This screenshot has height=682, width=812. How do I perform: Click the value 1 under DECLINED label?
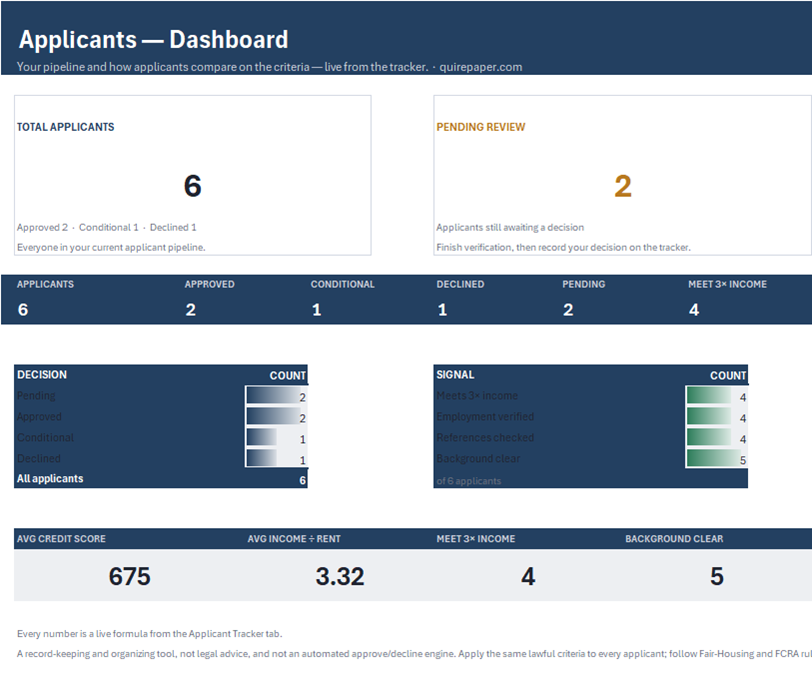(x=442, y=310)
